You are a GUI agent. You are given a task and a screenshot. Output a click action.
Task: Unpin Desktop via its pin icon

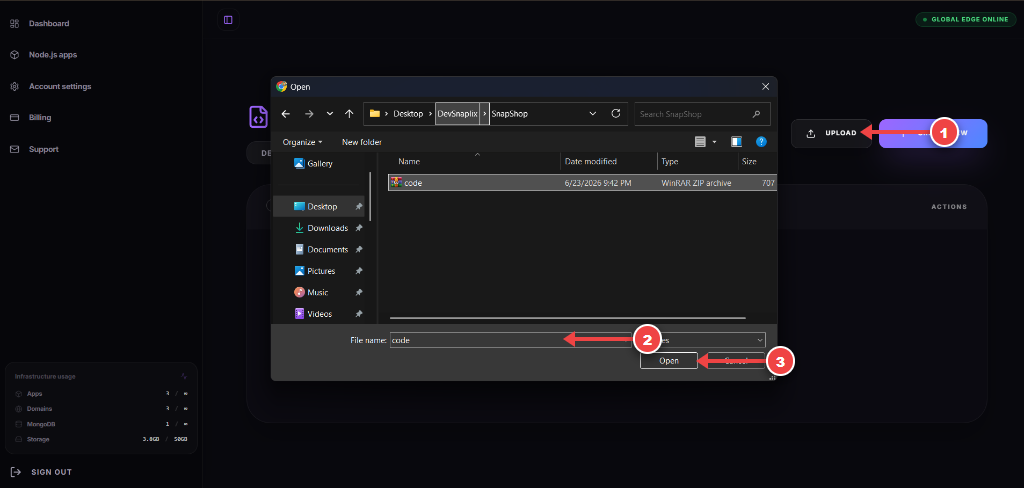[359, 206]
